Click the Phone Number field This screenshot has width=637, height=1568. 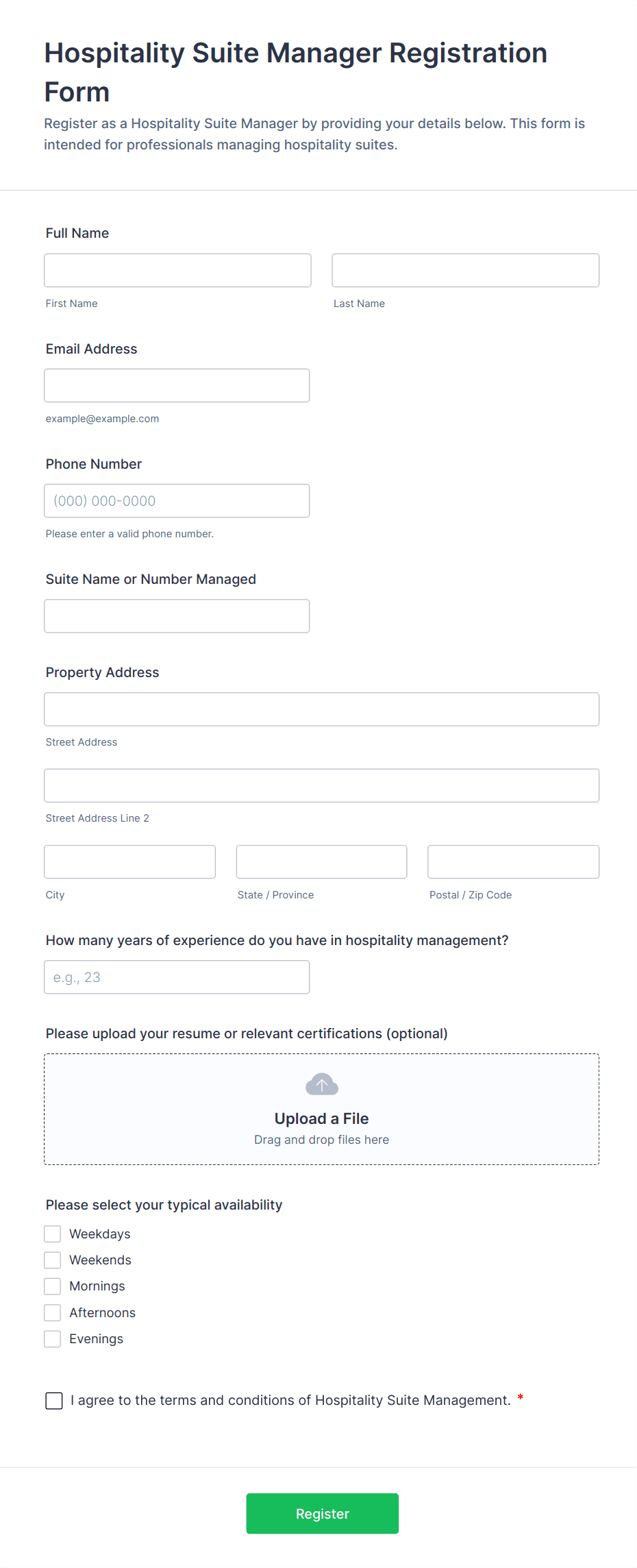177,500
